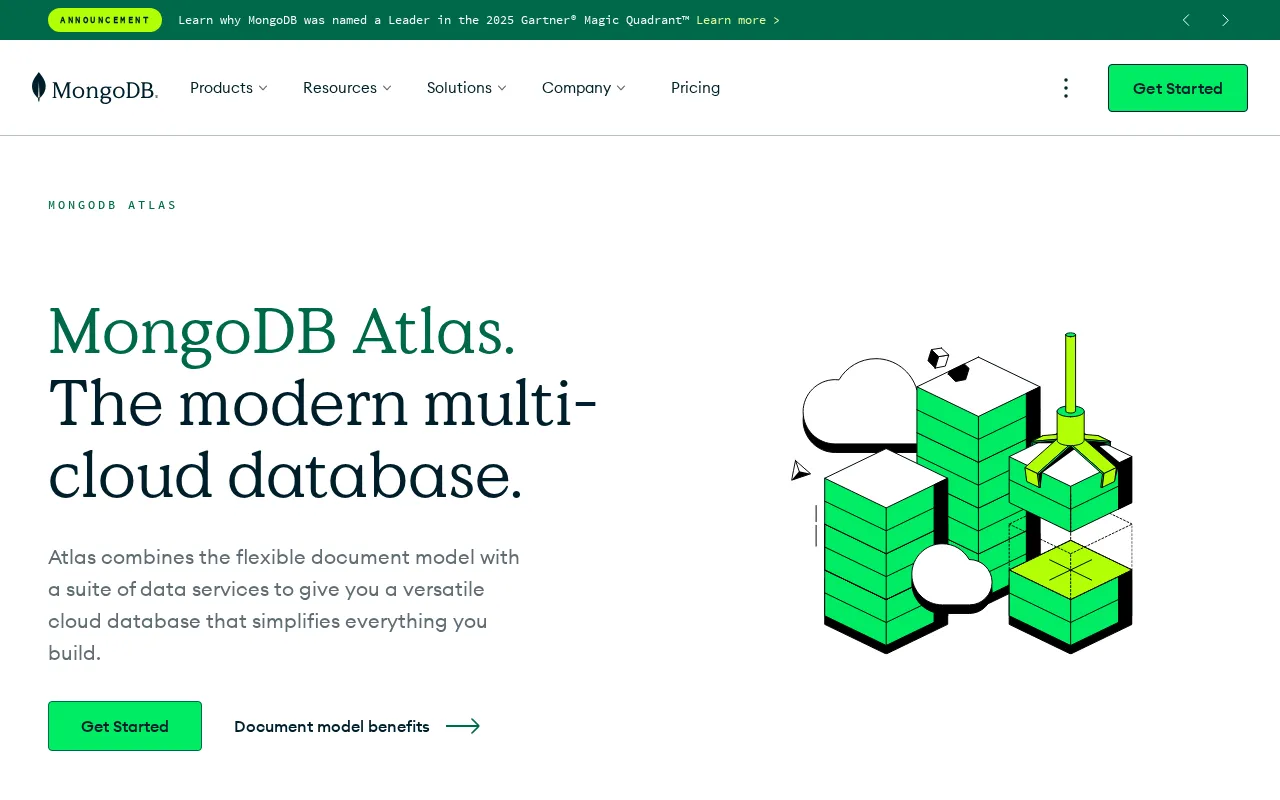The image size is (1280, 800).
Task: Click the 'MongoDB Atlas.' green headline
Action: click(x=282, y=331)
